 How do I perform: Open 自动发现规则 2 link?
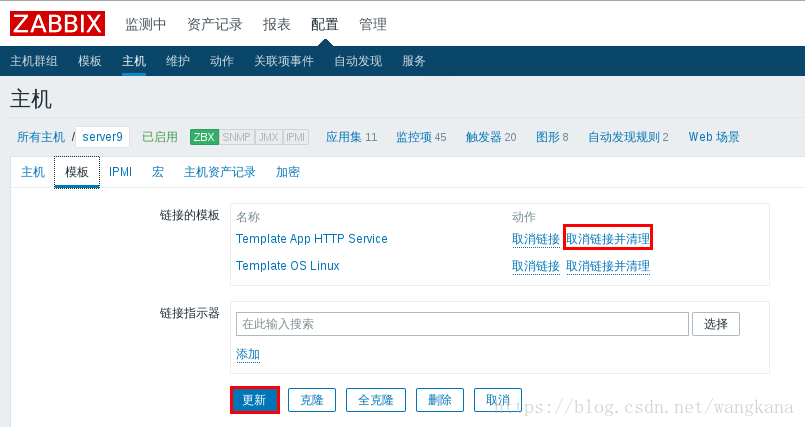point(628,137)
